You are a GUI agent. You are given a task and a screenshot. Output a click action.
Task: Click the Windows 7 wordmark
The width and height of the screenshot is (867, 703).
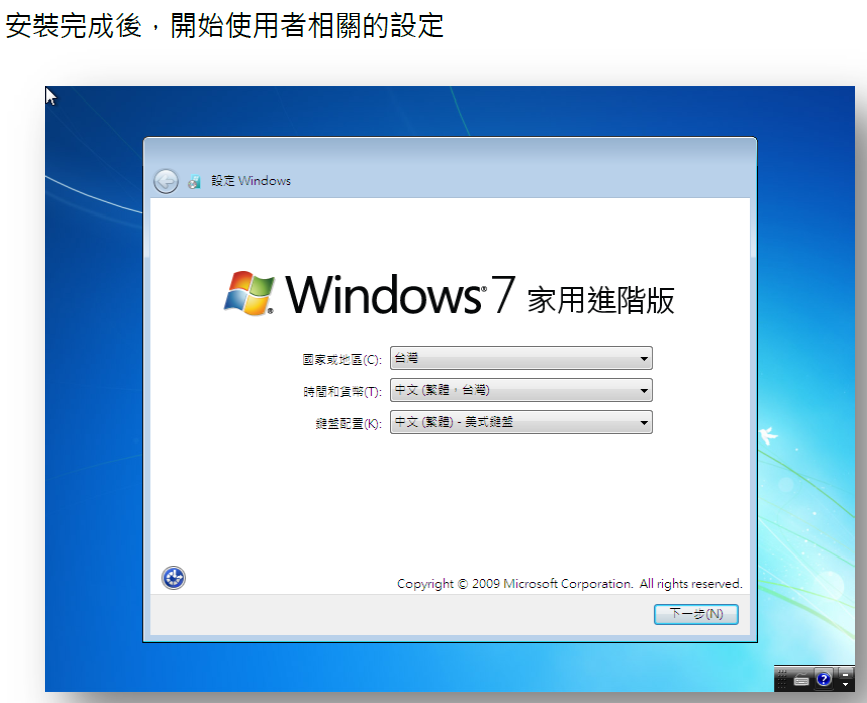click(400, 294)
